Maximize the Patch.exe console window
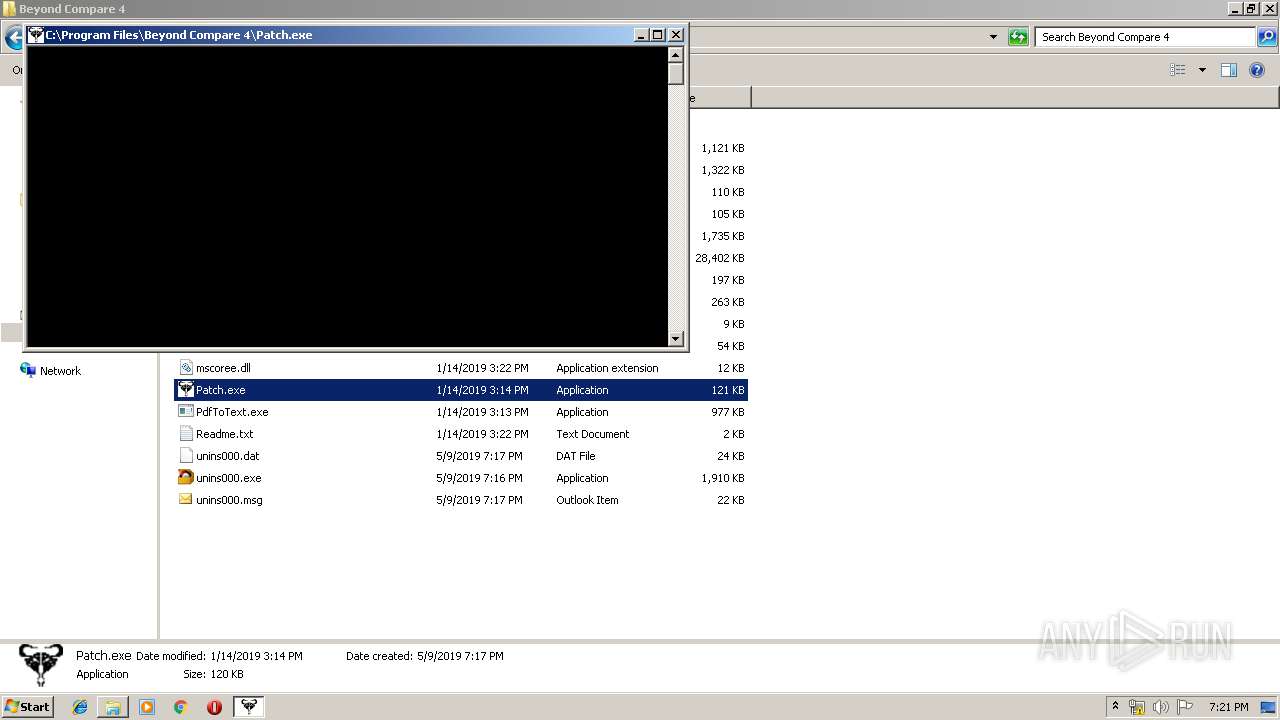The height and width of the screenshot is (720, 1280). point(658,35)
